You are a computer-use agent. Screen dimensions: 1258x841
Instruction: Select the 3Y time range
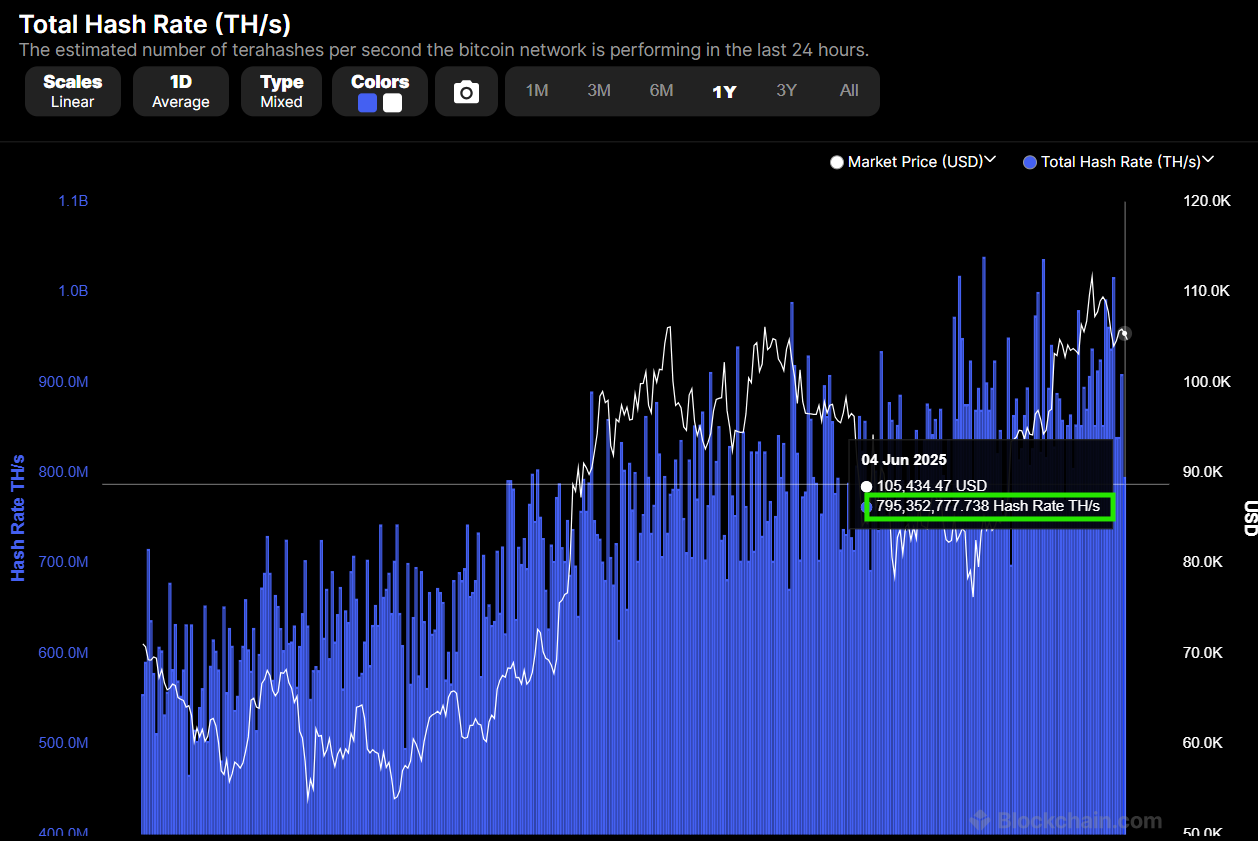pyautogui.click(x=786, y=91)
